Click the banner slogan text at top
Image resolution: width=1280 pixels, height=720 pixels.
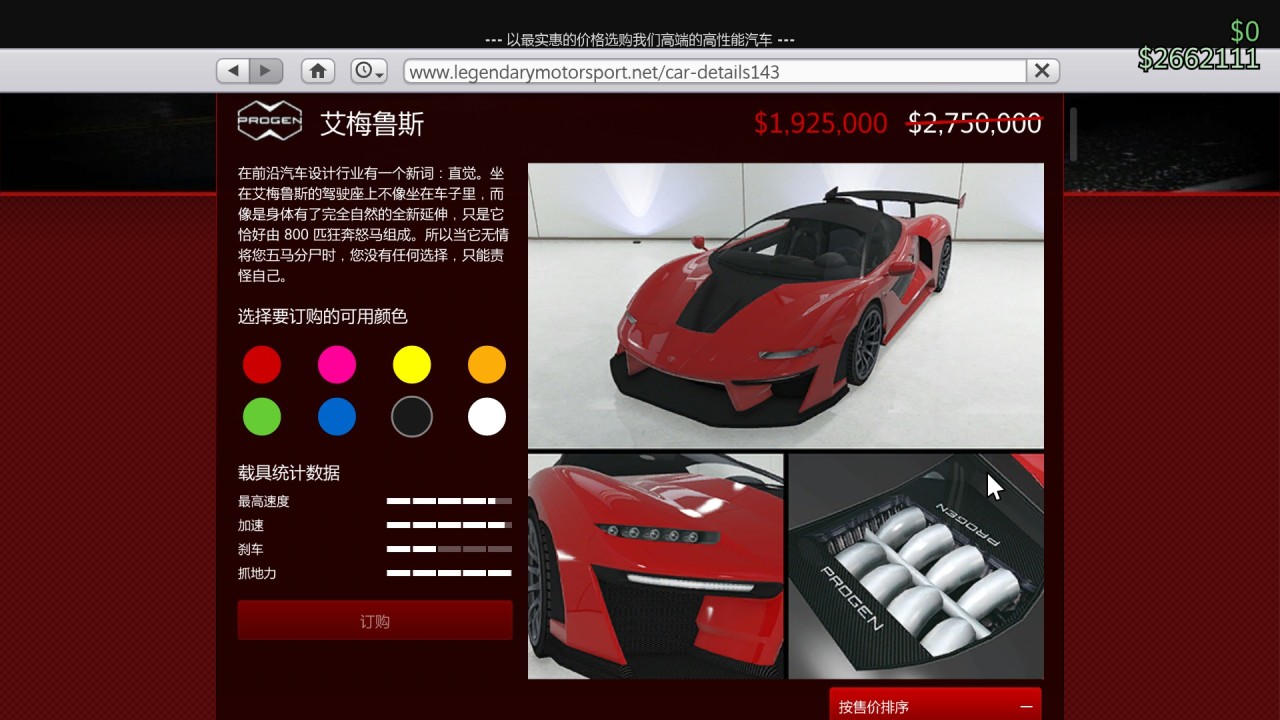(640, 40)
